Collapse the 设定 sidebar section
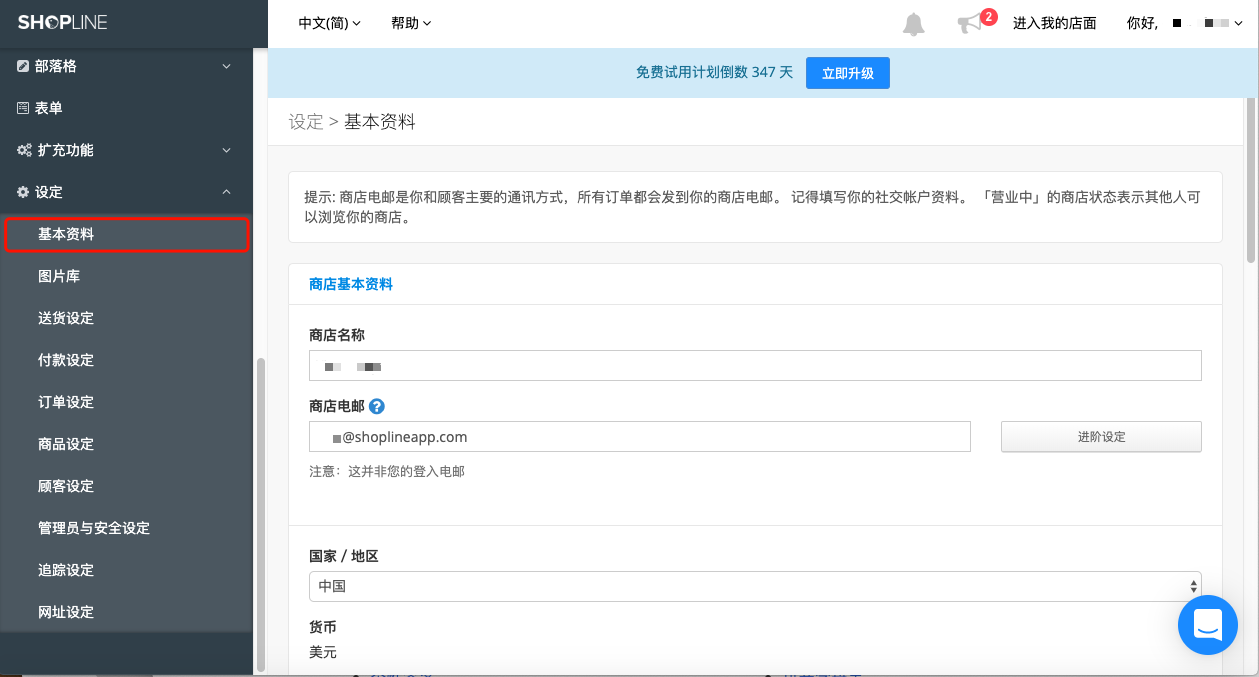The width and height of the screenshot is (1259, 677). [126, 192]
